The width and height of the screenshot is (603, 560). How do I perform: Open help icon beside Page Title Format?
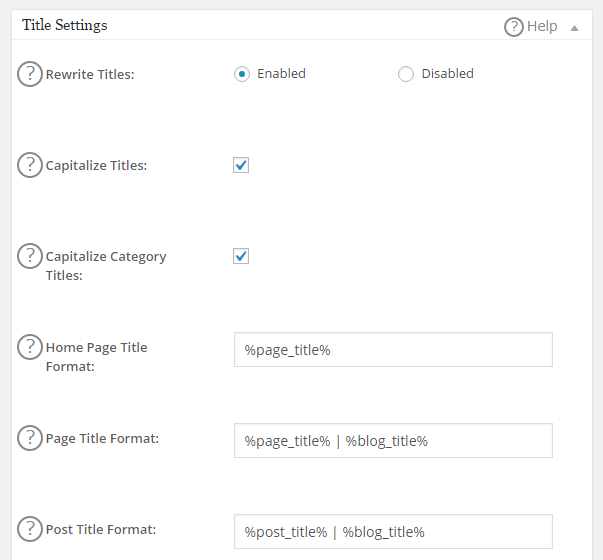(30, 438)
